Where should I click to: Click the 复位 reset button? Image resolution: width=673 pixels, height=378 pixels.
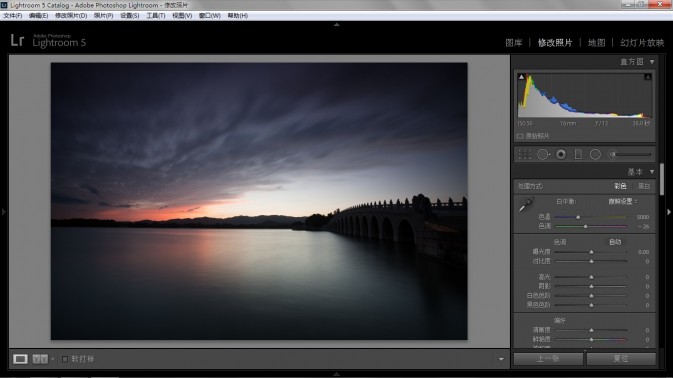pyautogui.click(x=621, y=358)
